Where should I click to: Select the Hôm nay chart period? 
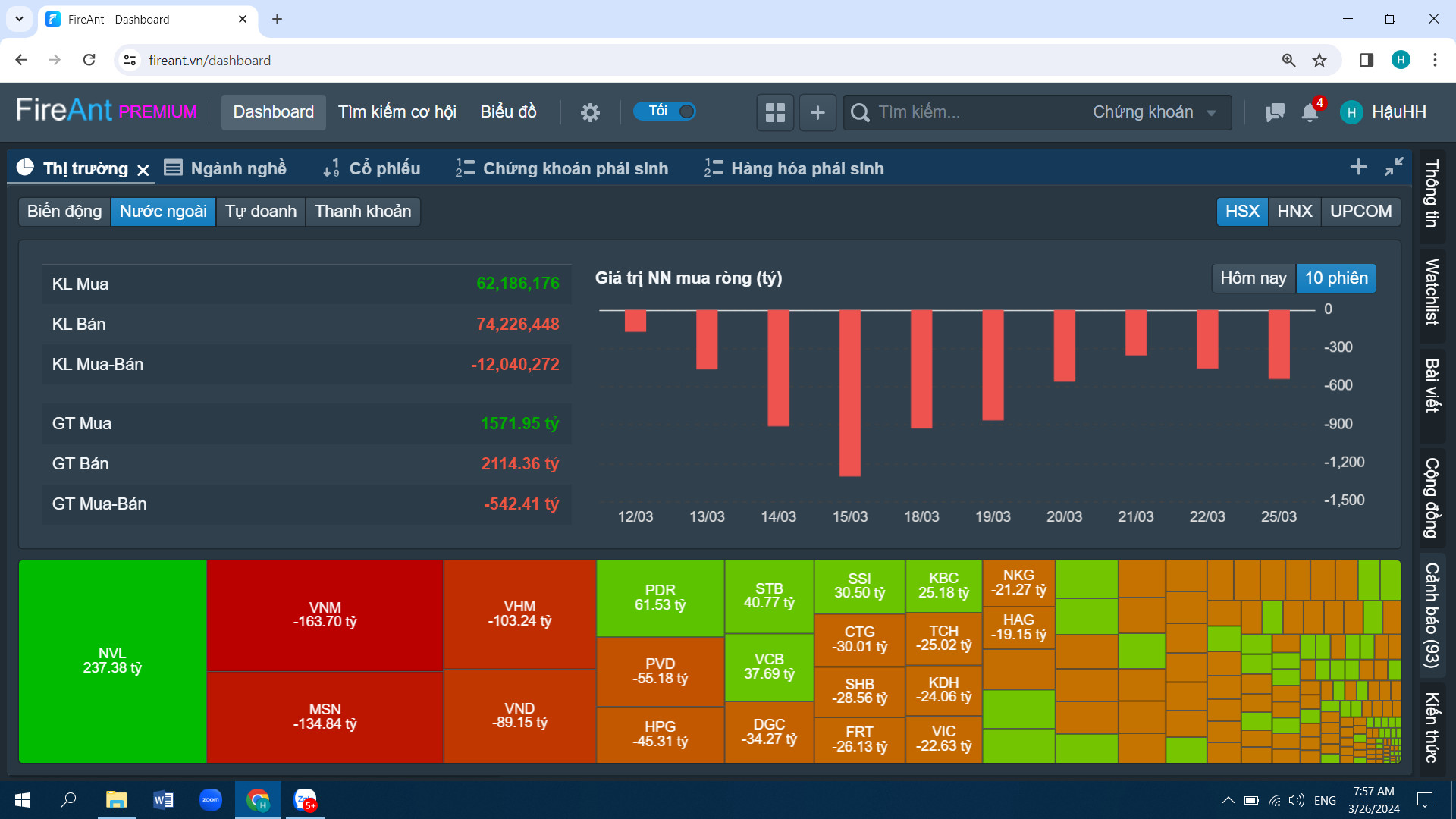[x=1253, y=278]
